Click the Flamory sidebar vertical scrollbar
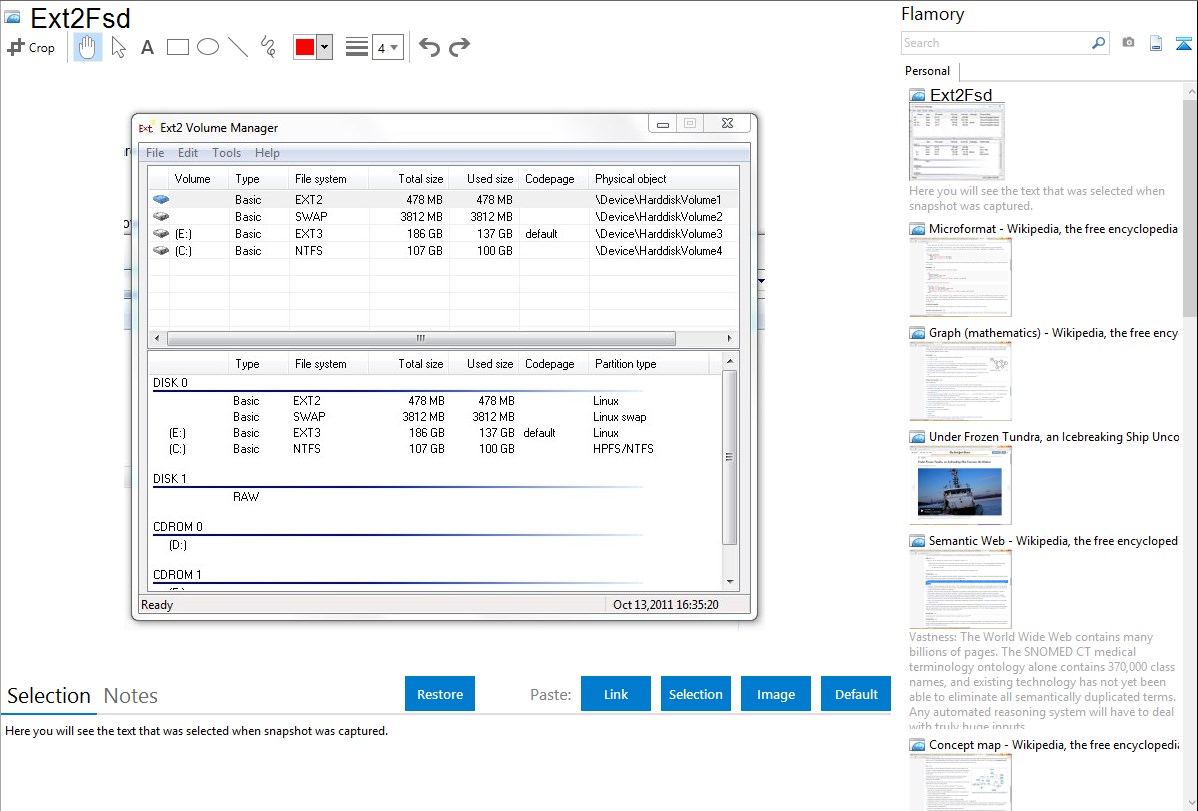The image size is (1198, 811). pos(1190,206)
